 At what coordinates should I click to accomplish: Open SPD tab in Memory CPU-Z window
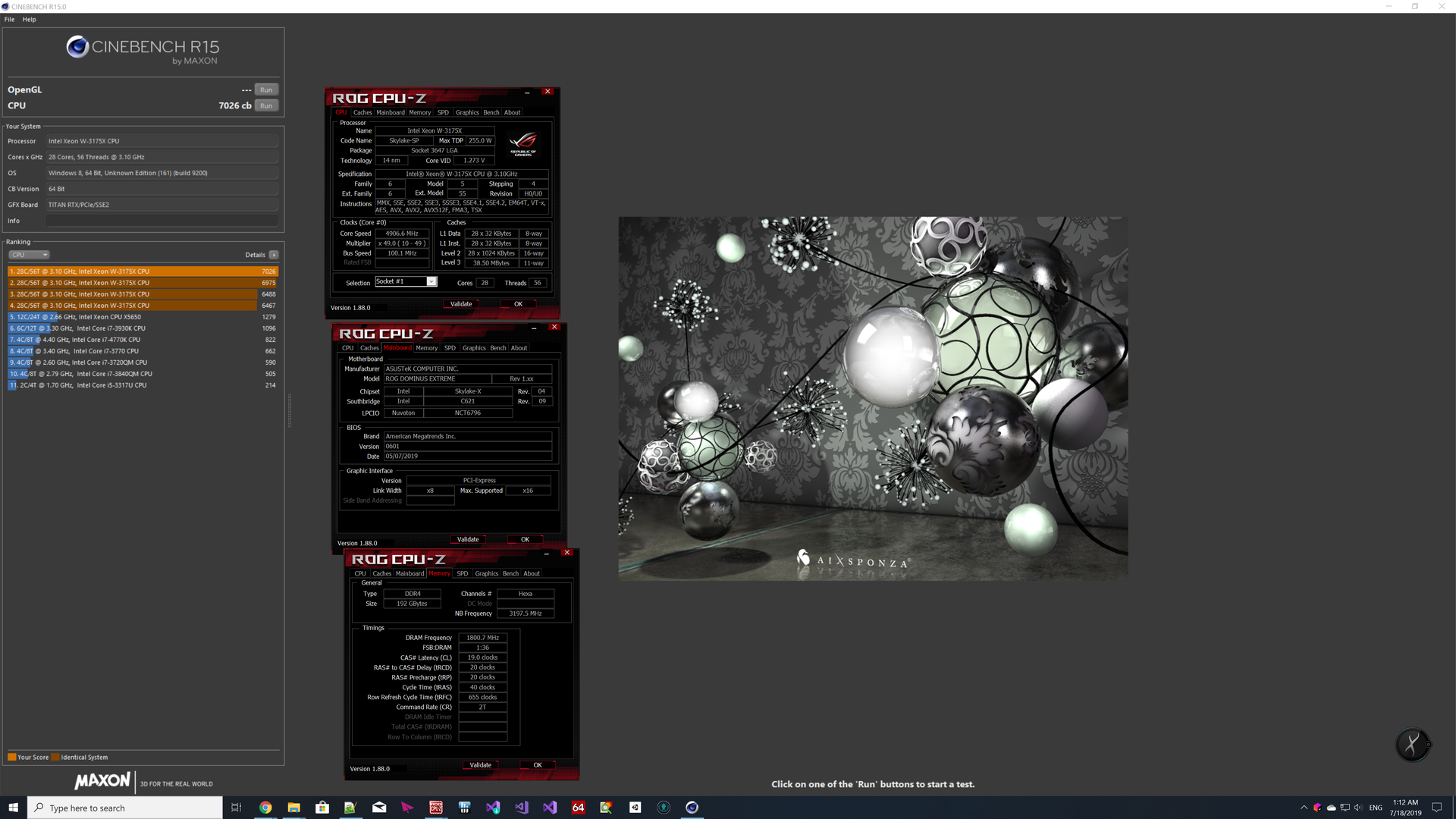tap(463, 574)
